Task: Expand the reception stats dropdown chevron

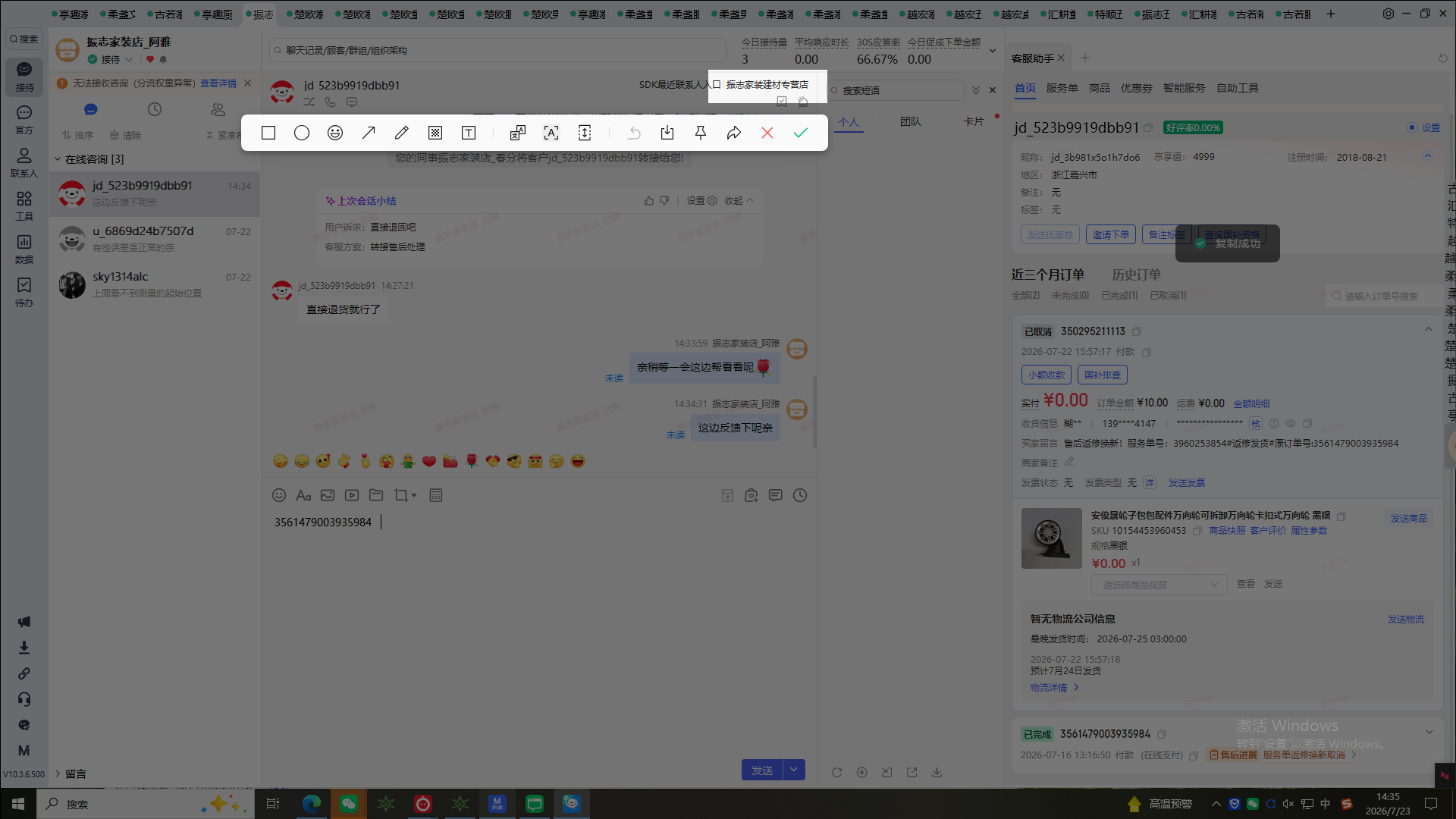Action: pos(993,51)
